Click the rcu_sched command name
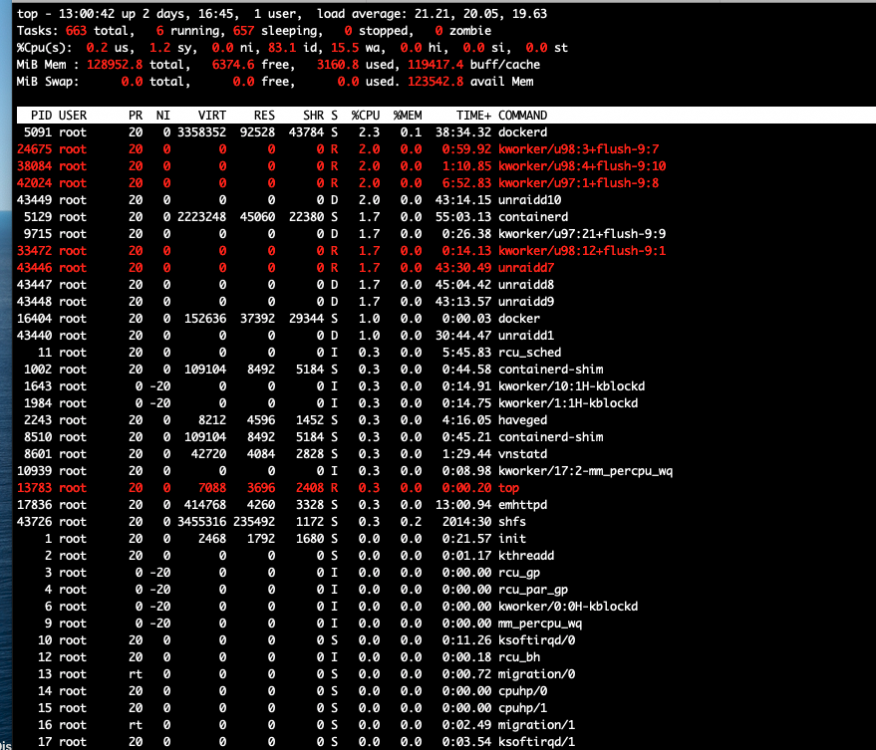Image resolution: width=876 pixels, height=750 pixels. [530, 353]
